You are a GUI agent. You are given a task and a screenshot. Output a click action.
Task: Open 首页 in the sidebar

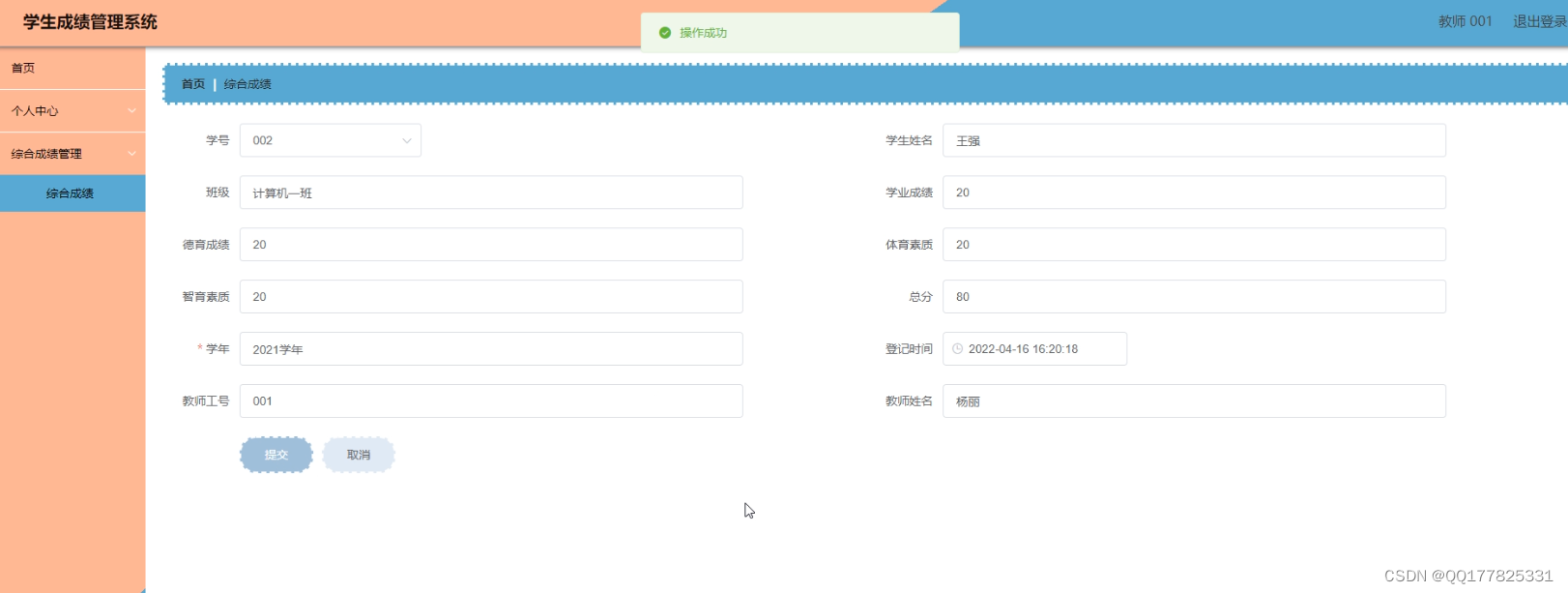(73, 68)
